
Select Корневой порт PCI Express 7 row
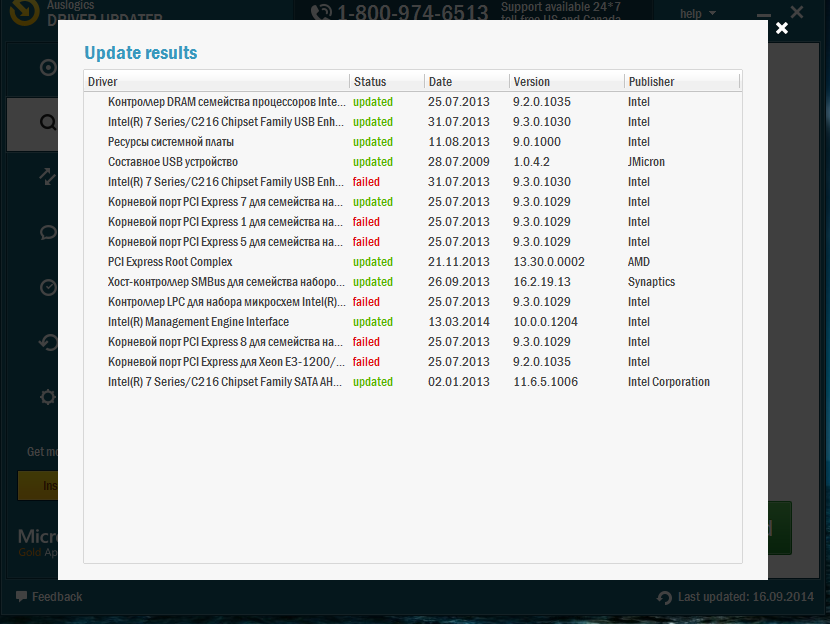(413, 202)
